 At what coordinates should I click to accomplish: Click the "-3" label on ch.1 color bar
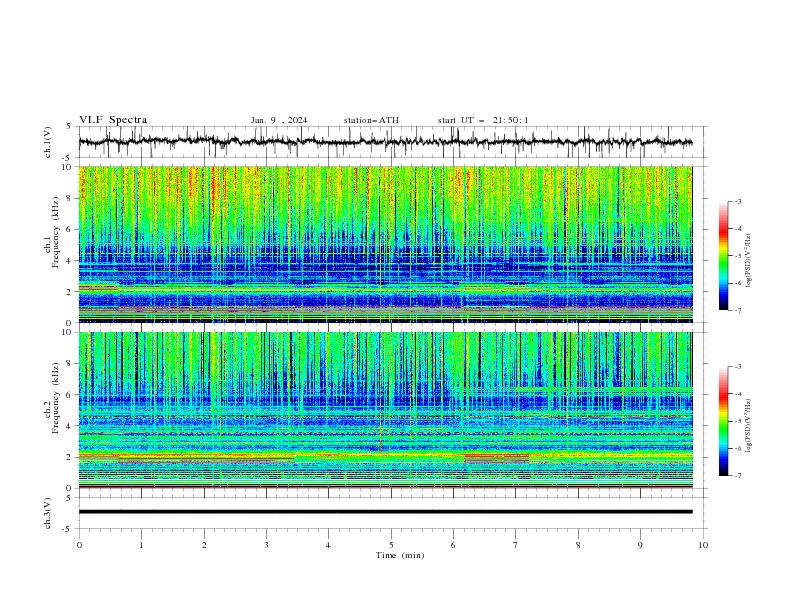click(x=737, y=202)
